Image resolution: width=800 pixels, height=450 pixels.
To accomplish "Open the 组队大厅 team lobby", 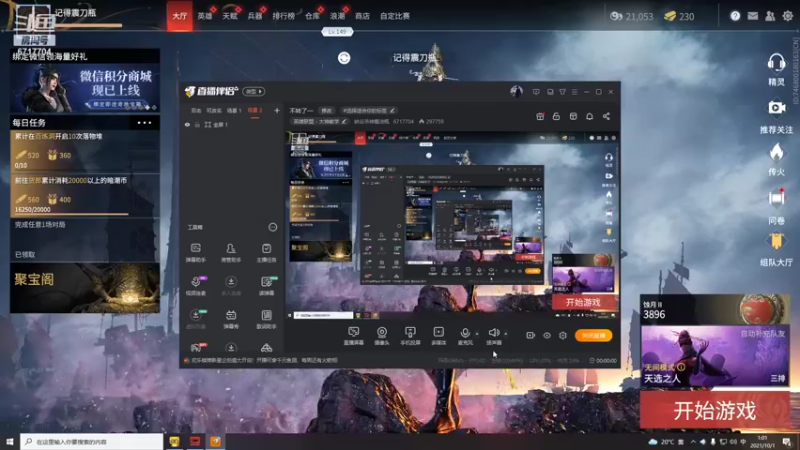I will pos(776,250).
